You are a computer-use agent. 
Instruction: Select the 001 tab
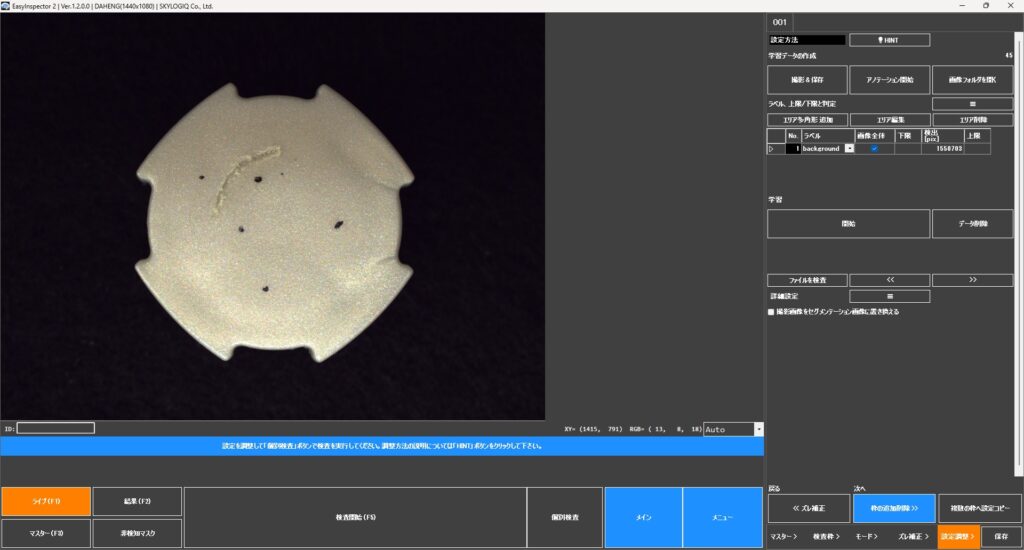pyautogui.click(x=780, y=22)
